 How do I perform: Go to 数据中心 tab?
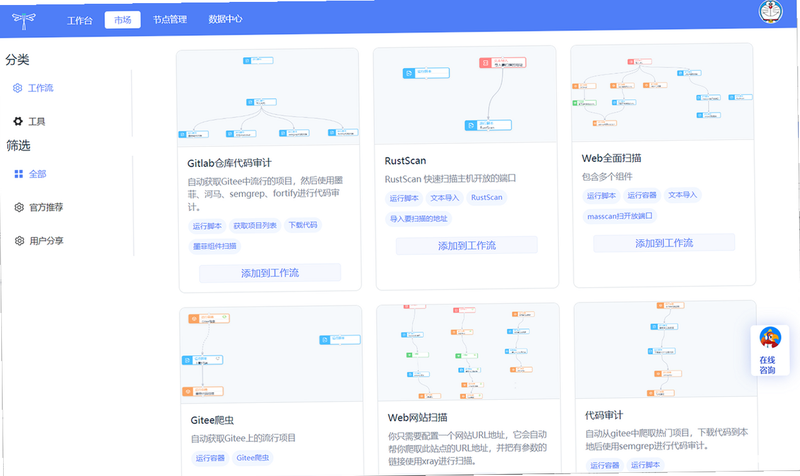tap(225, 19)
